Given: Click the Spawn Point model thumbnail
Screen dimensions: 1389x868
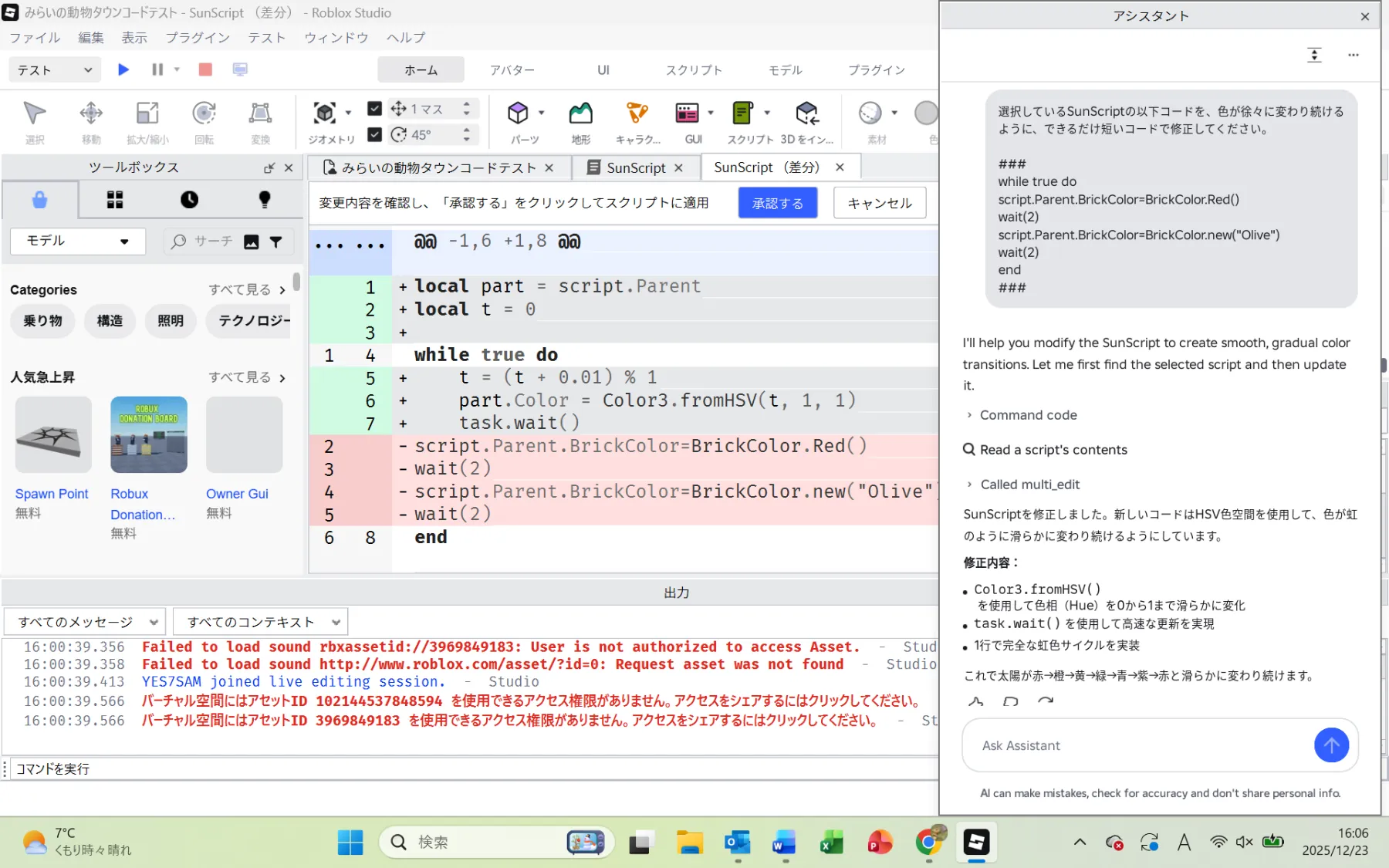Looking at the screenshot, I should click(x=53, y=434).
